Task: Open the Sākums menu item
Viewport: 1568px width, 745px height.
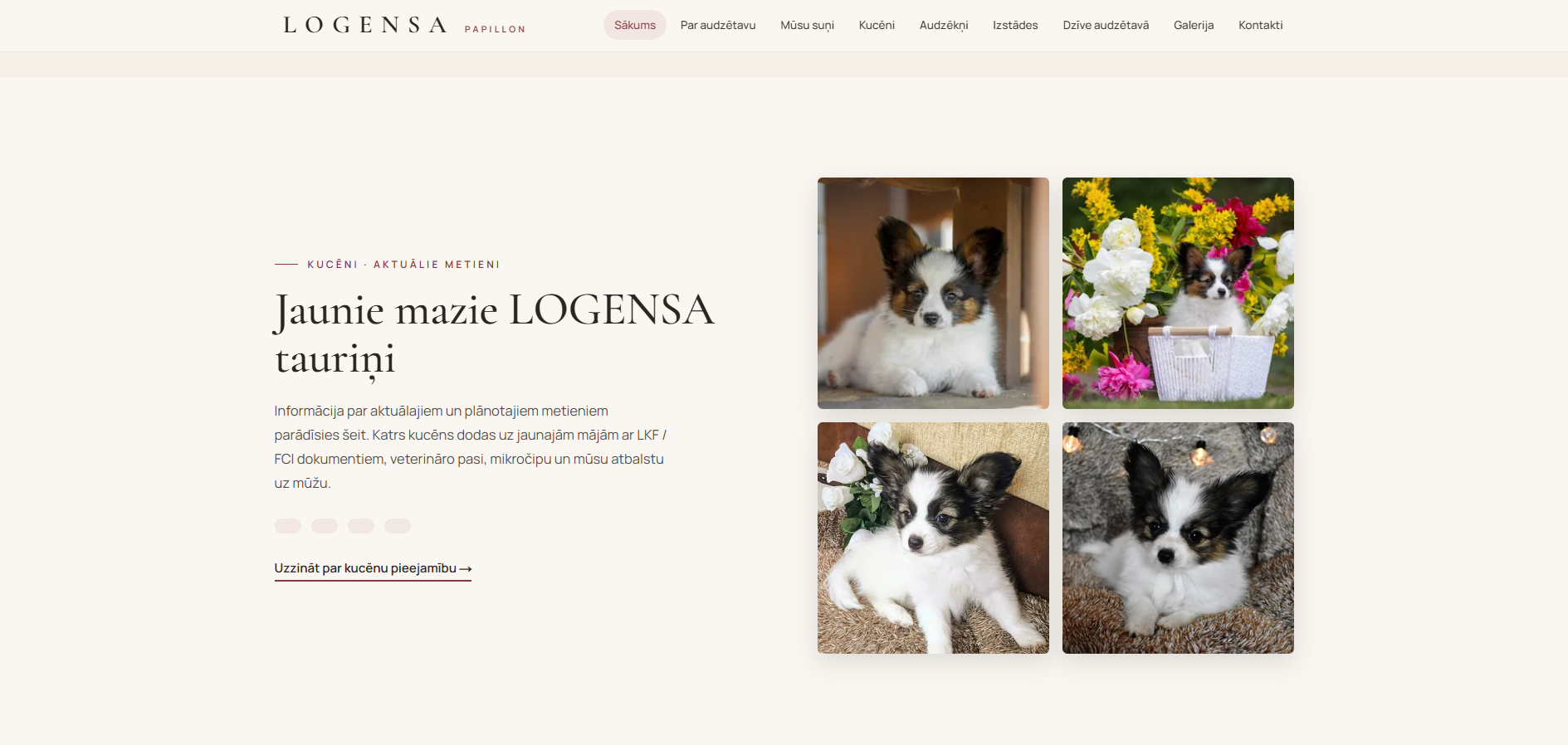Action: [635, 25]
